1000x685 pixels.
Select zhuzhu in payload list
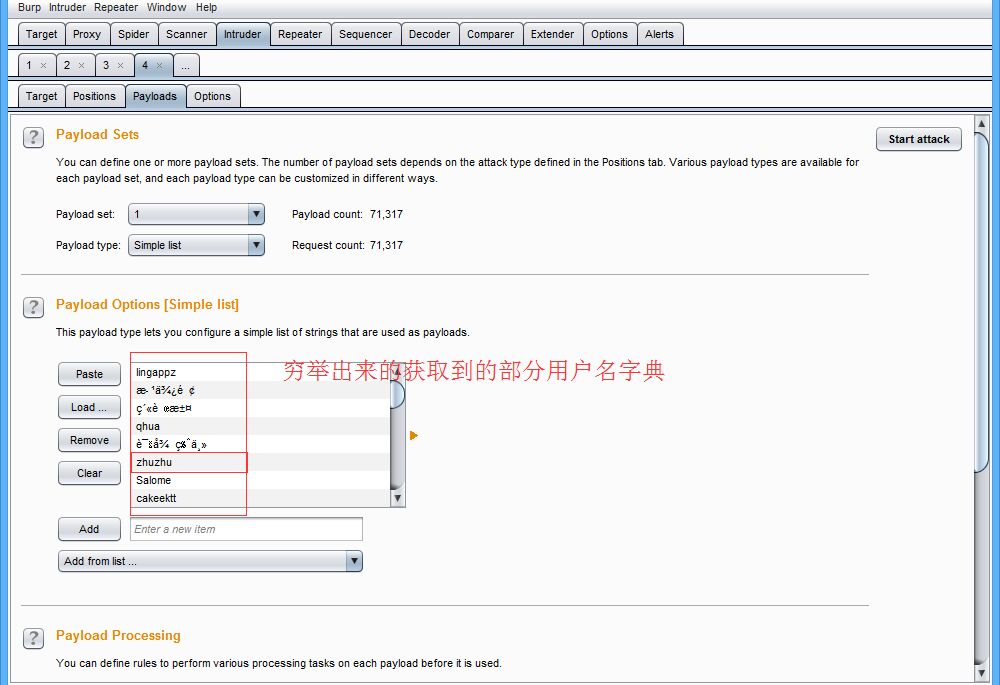tap(261, 462)
